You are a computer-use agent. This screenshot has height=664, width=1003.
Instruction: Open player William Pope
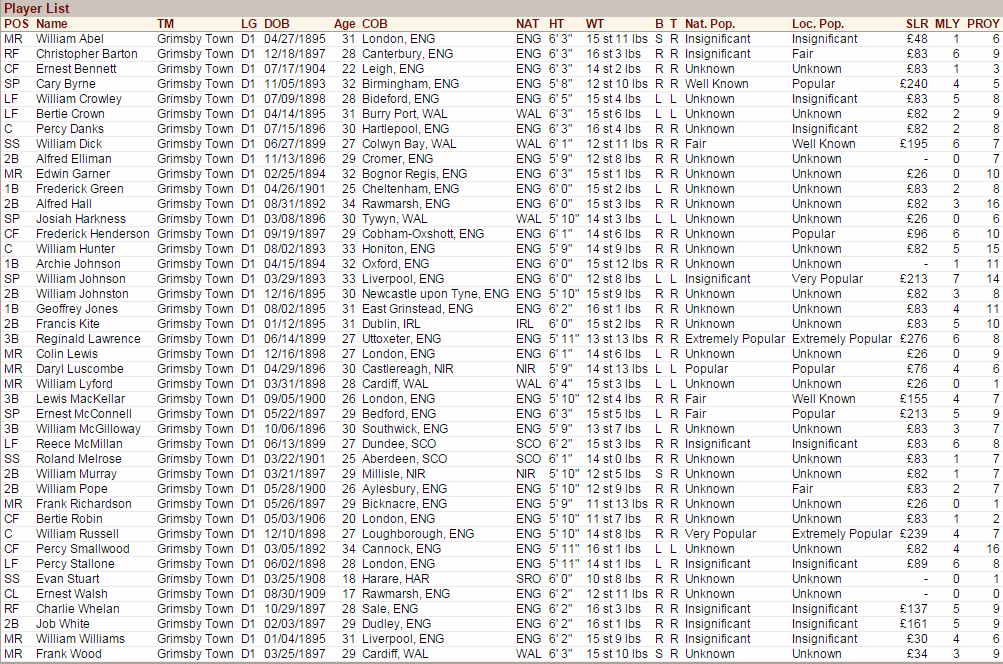click(x=72, y=489)
